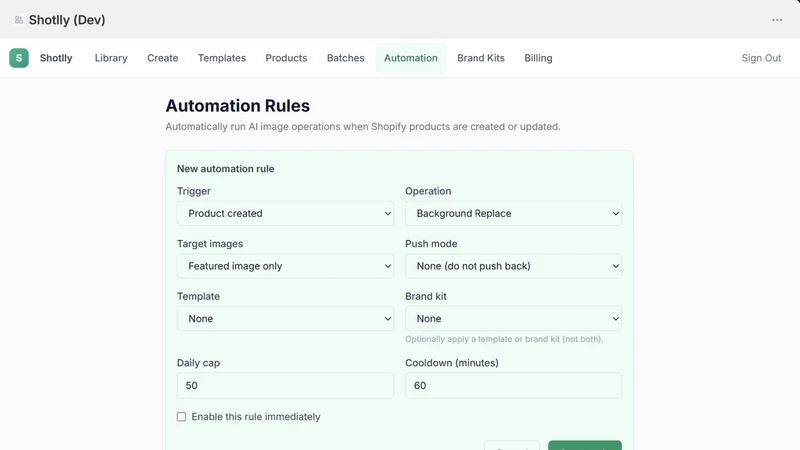Go to the Billing tab
This screenshot has height=450, width=800.
click(x=538, y=58)
